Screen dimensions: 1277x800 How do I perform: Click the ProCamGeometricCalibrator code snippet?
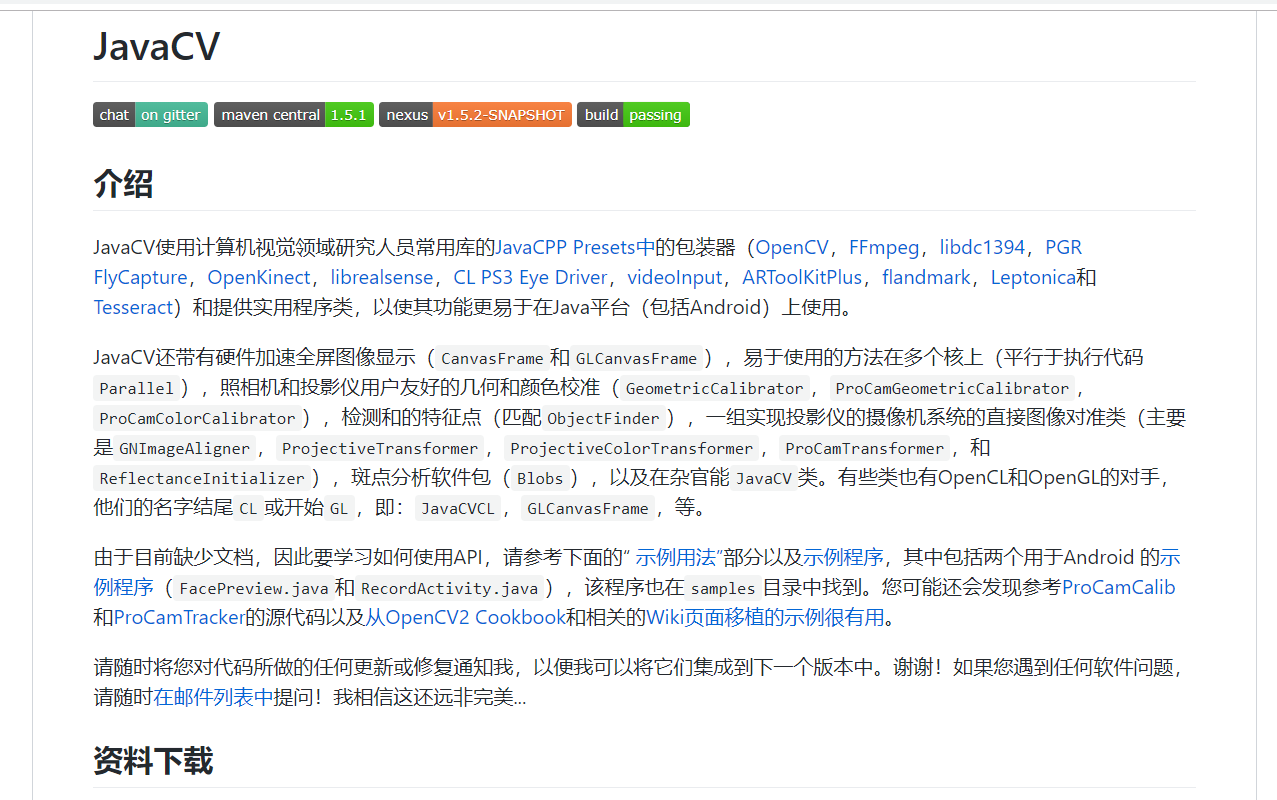click(953, 388)
